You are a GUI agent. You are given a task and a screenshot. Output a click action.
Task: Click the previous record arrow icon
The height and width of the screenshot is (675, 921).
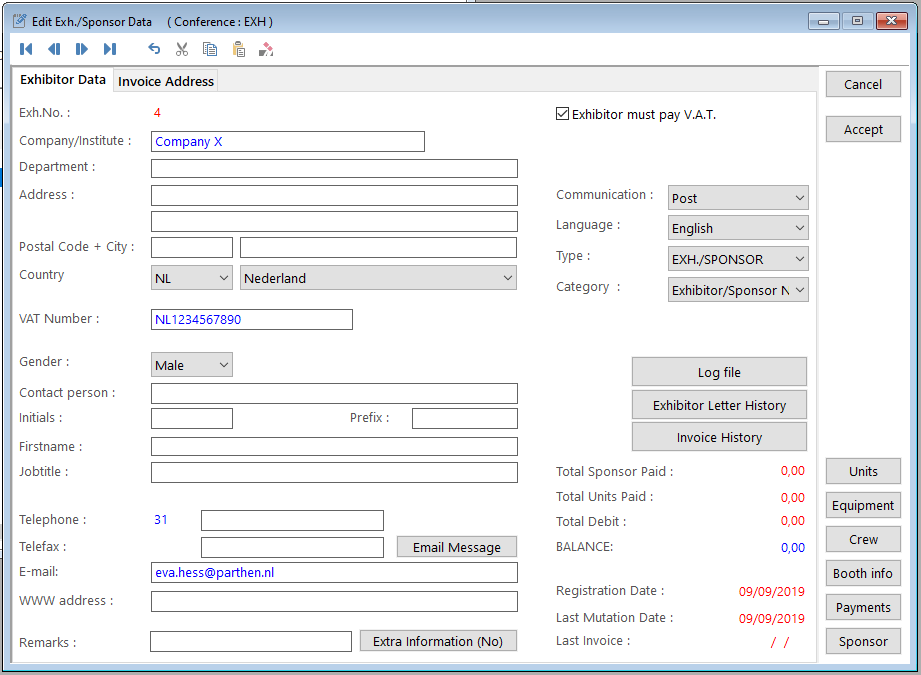(54, 49)
